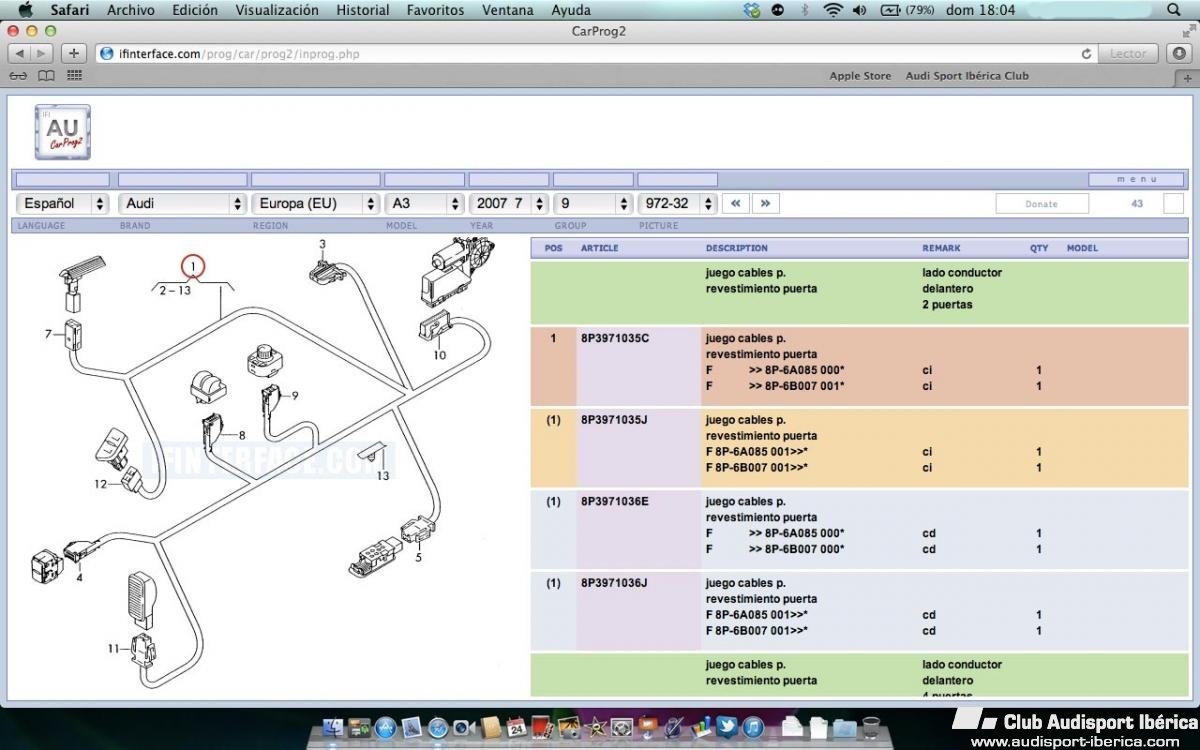Click the Safari forward arrow button
The width and height of the screenshot is (1200, 750).
pos(42,53)
